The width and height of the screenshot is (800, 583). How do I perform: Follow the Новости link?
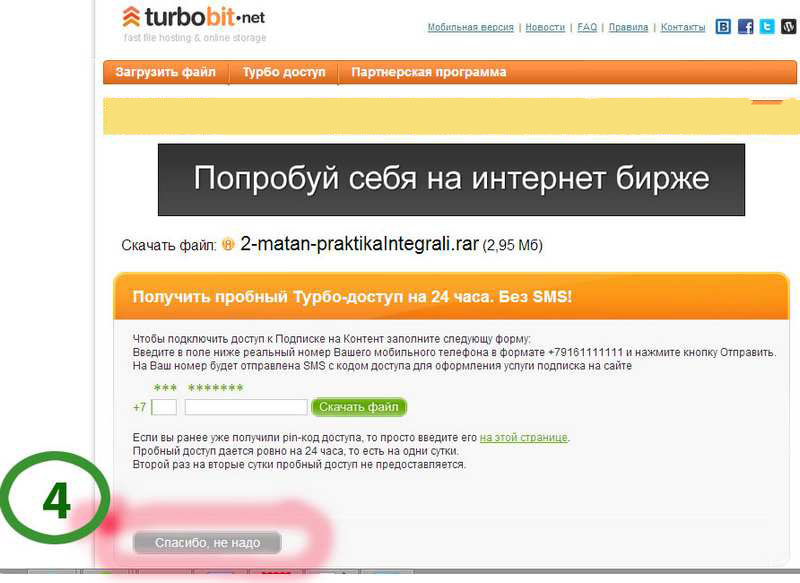click(x=545, y=27)
